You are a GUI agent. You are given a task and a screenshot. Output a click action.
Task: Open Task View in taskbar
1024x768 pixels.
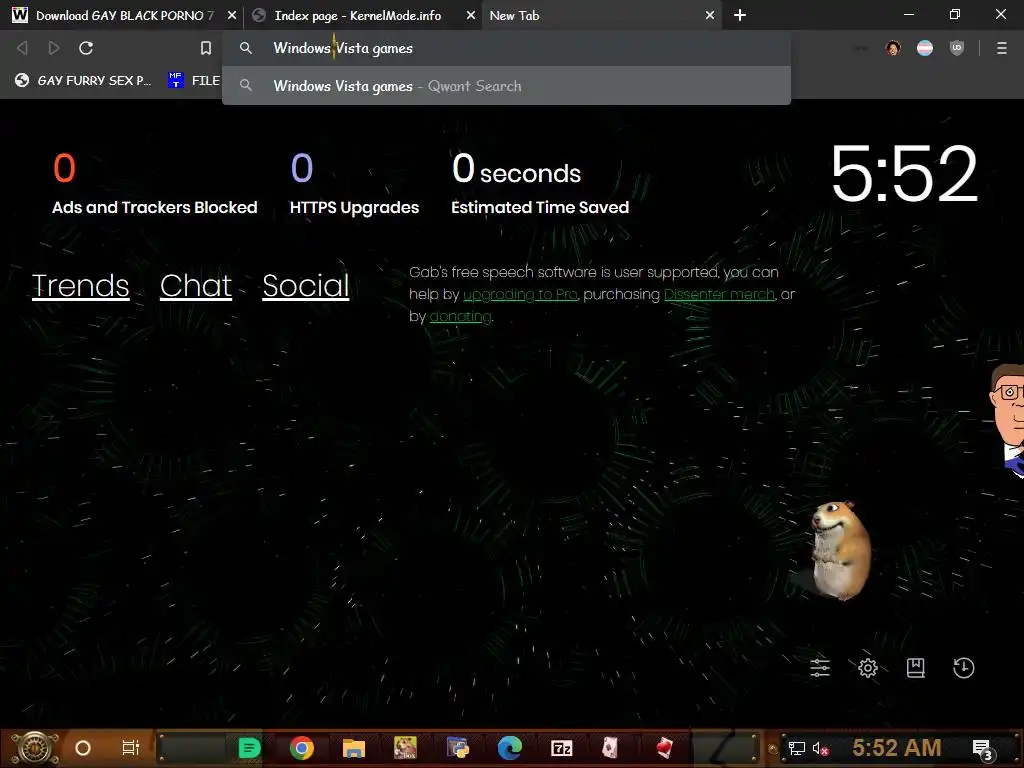pyautogui.click(x=131, y=748)
